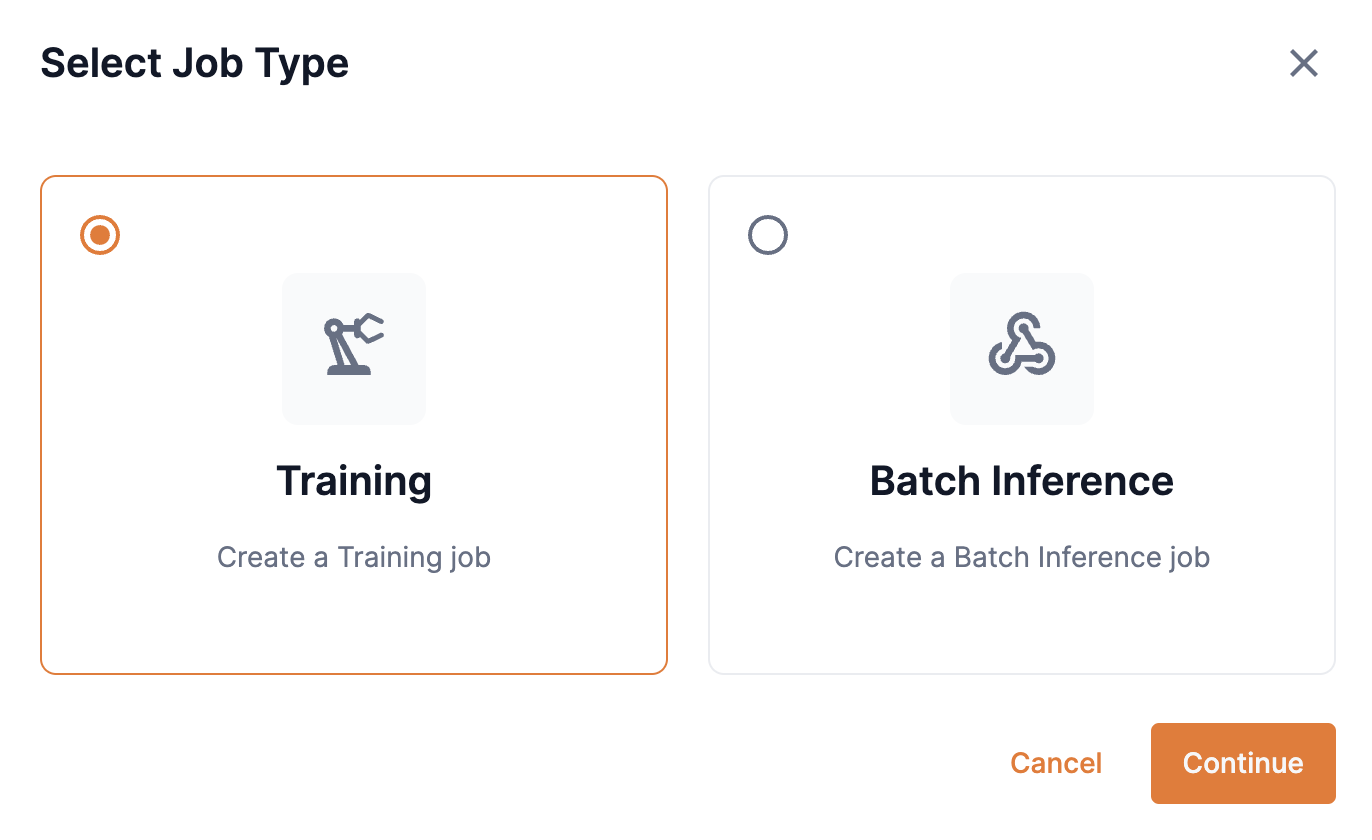1372x840 pixels.
Task: Select the Training radio button
Action: pyautogui.click(x=99, y=235)
